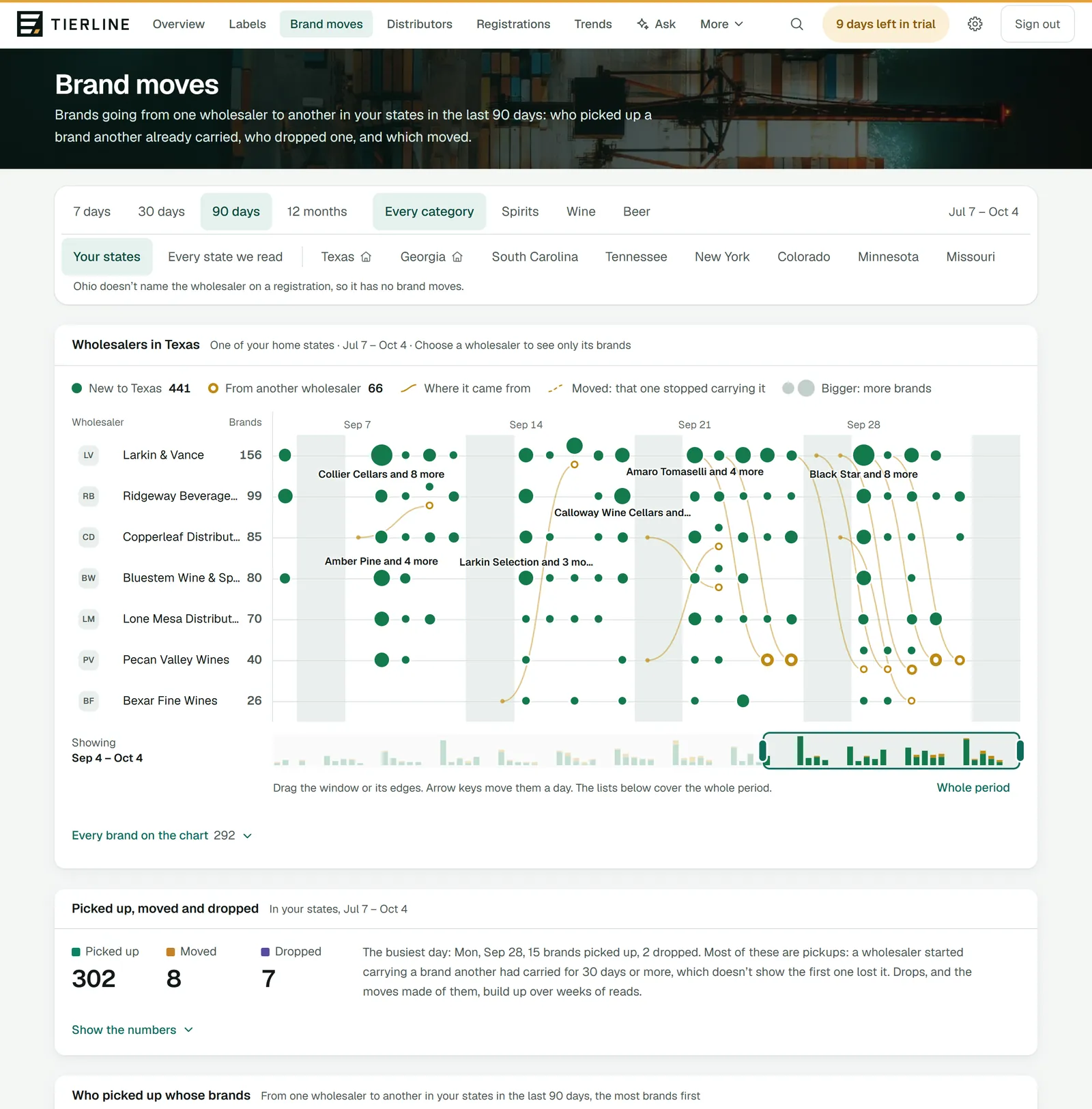This screenshot has width=1092, height=1109.
Task: Switch to the Registrations tab
Action: 513,24
